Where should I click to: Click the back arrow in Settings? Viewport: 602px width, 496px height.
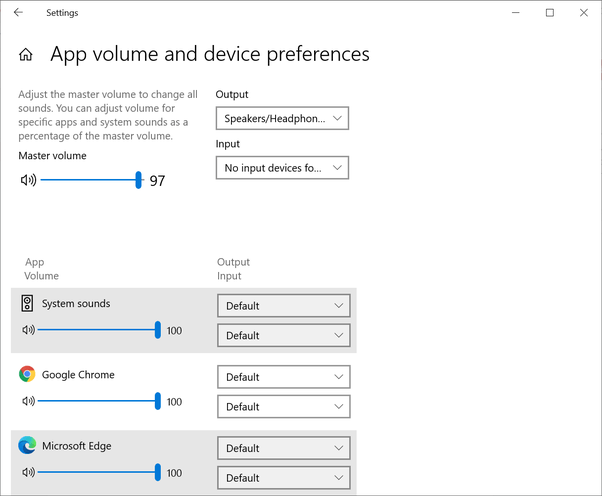click(18, 13)
